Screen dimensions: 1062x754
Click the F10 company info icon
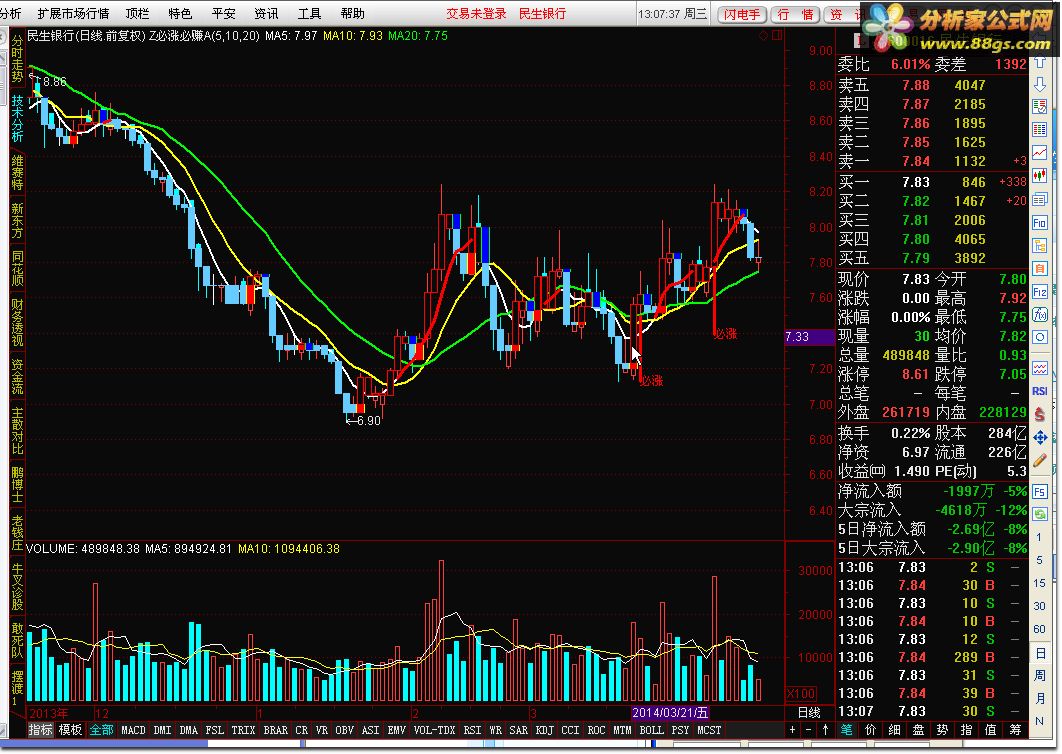pyautogui.click(x=1040, y=223)
